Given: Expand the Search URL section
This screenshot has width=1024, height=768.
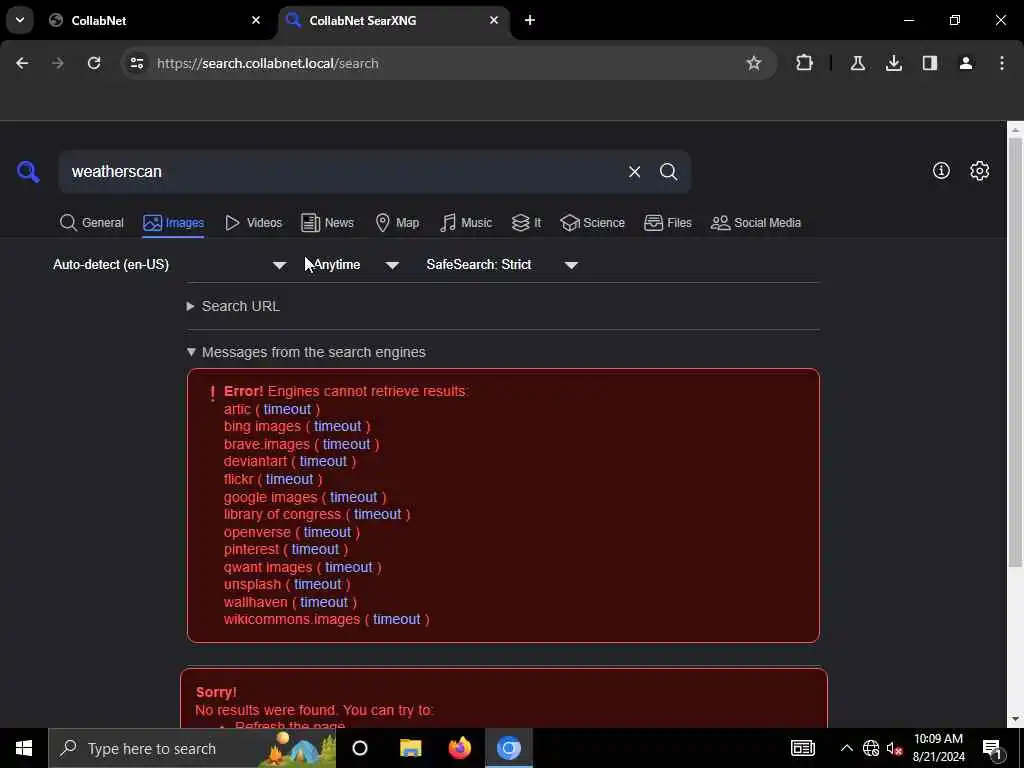Looking at the screenshot, I should [233, 306].
